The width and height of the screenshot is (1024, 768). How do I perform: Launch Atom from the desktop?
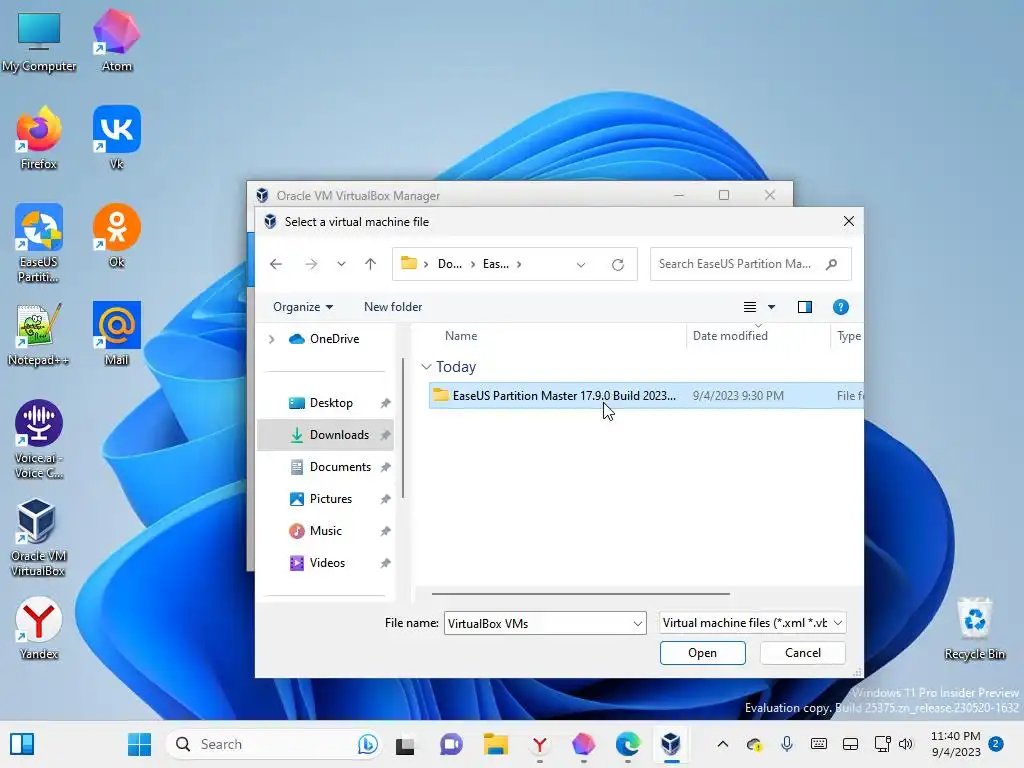click(116, 40)
